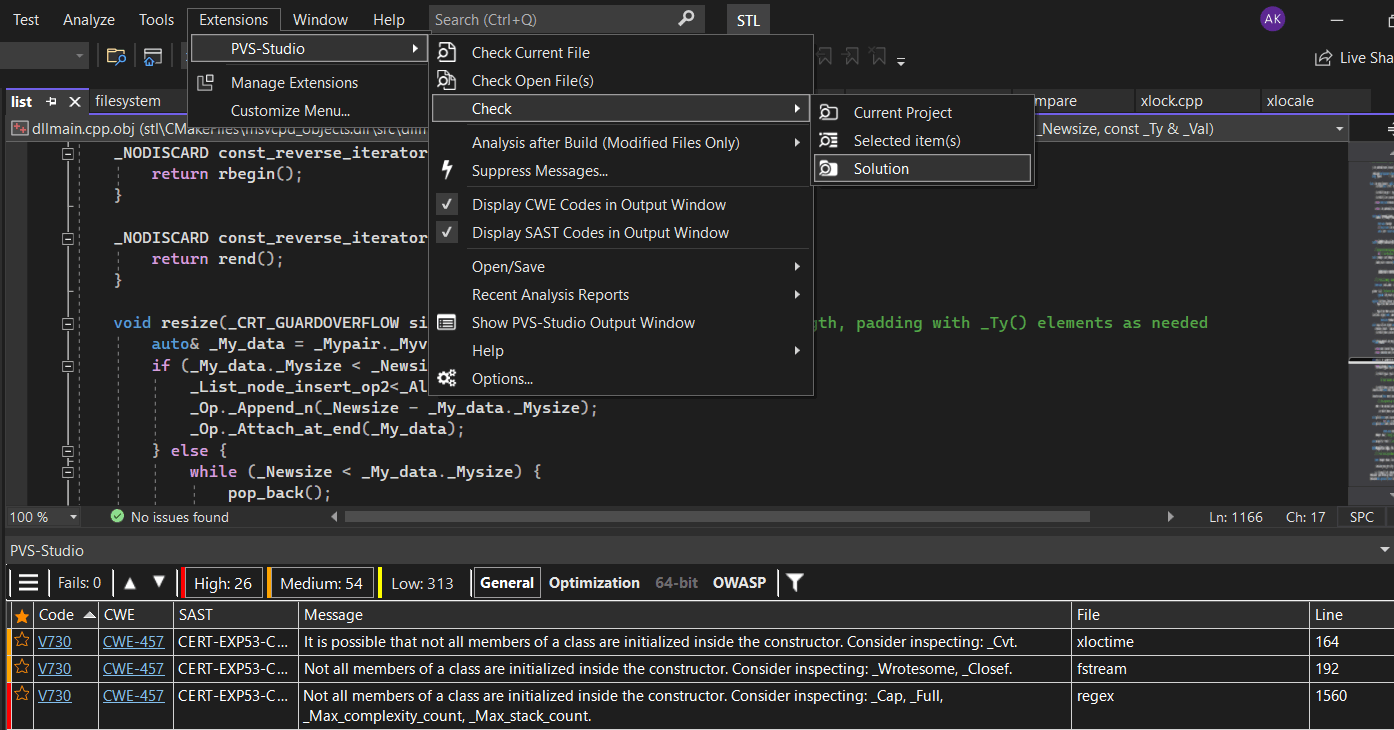
Task: Click the horizontal editor scrollbar
Action: (x=717, y=517)
